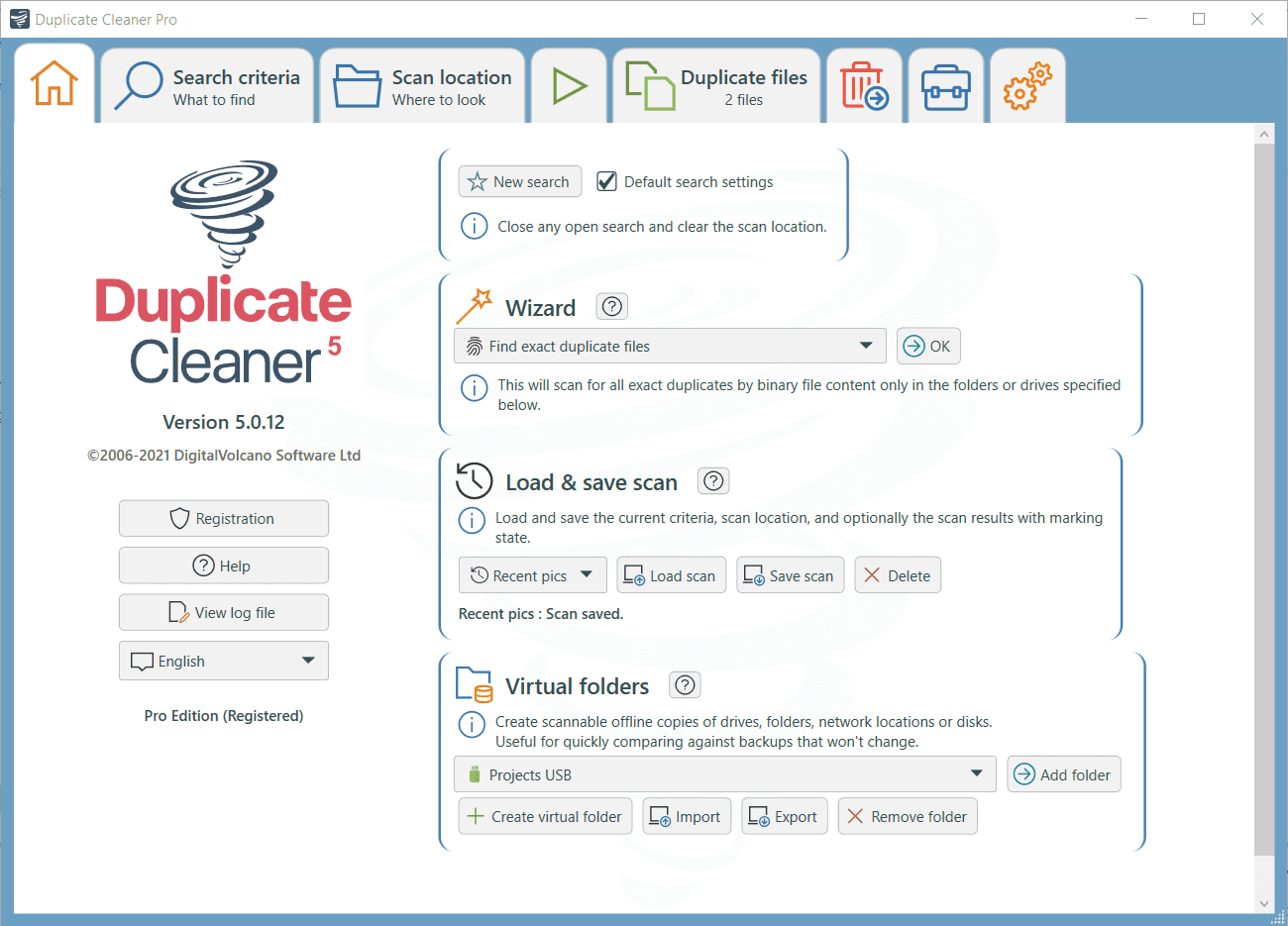Expand Find exact duplicate files dropdown
Screen dimensions: 1288x926
click(670, 346)
